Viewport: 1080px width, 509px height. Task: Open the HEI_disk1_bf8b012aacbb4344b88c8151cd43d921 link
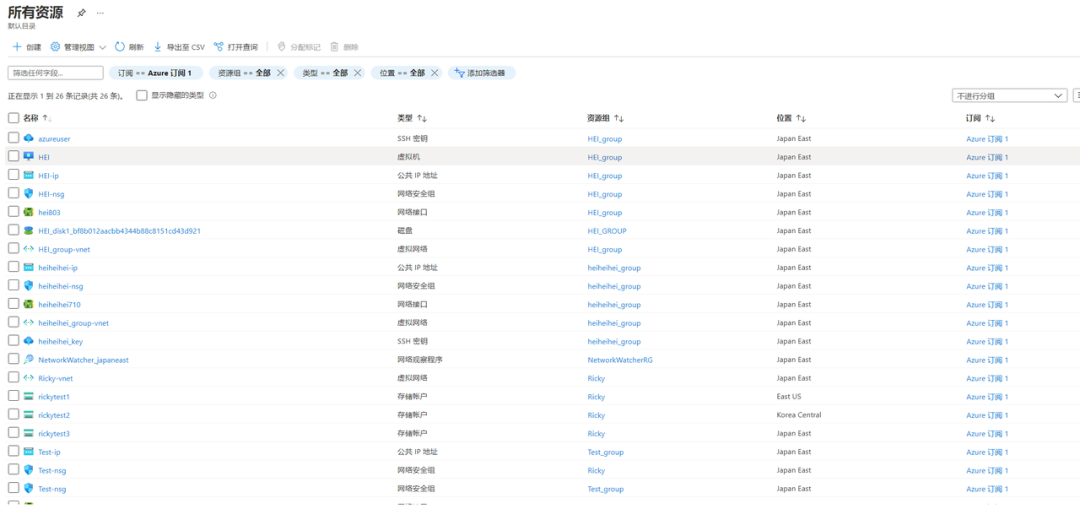tap(119, 231)
